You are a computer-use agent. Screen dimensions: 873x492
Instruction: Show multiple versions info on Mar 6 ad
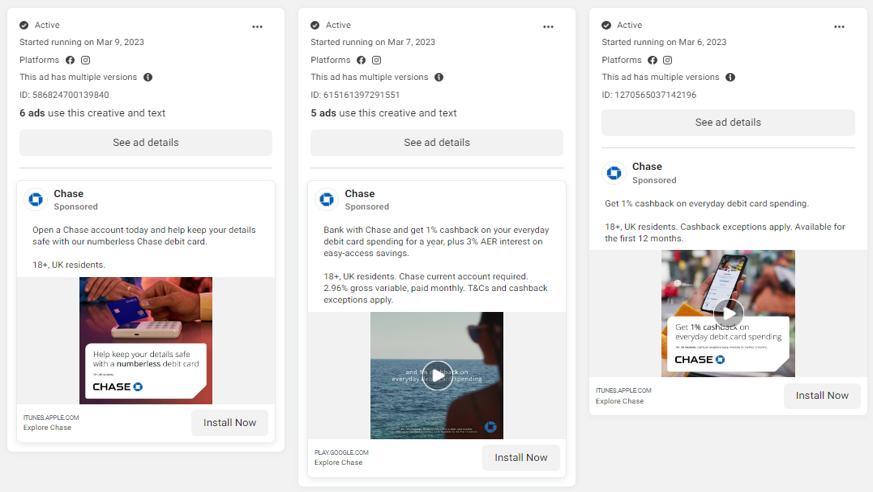[x=730, y=77]
